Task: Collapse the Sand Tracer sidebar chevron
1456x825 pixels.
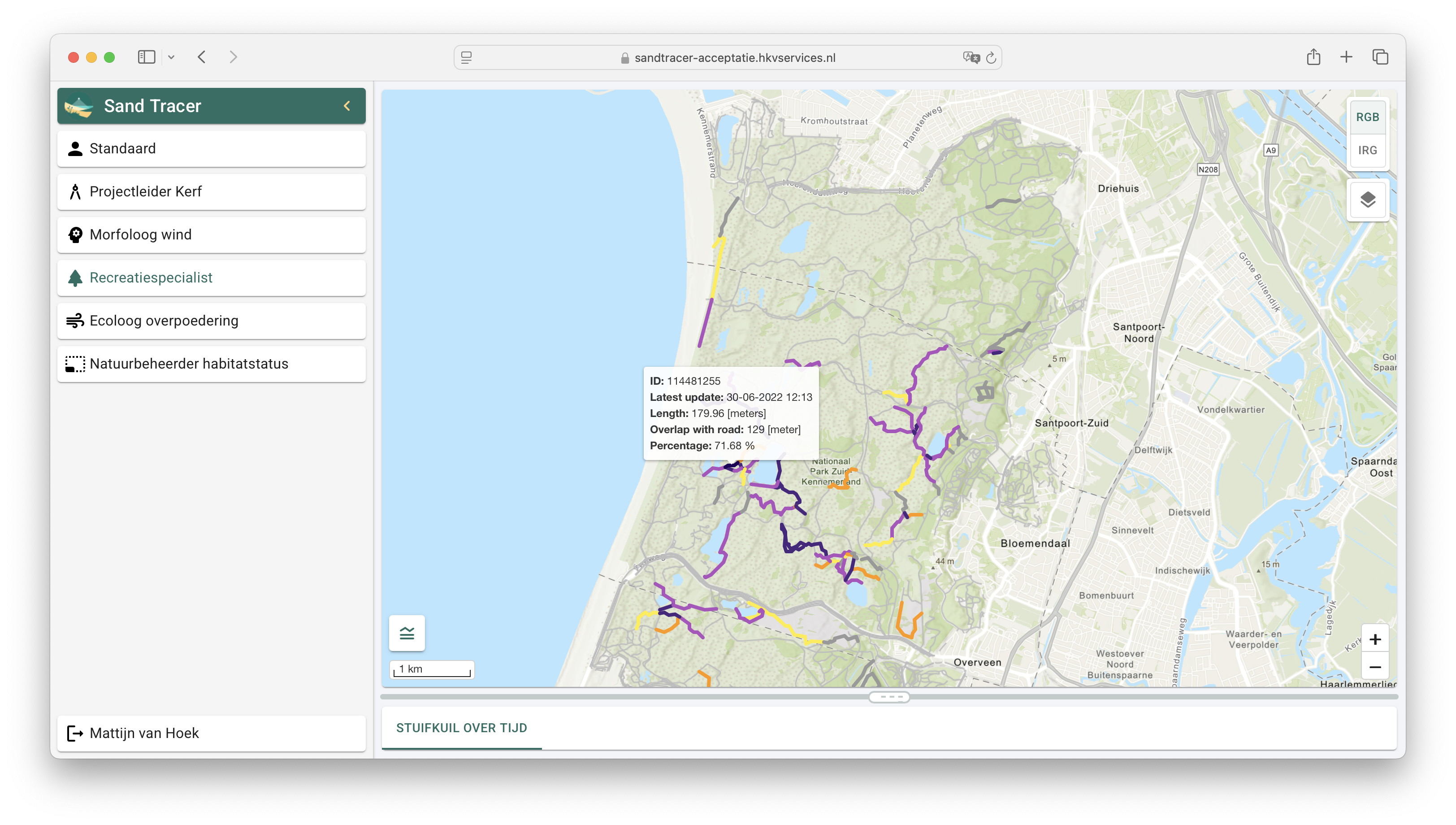Action: [347, 106]
